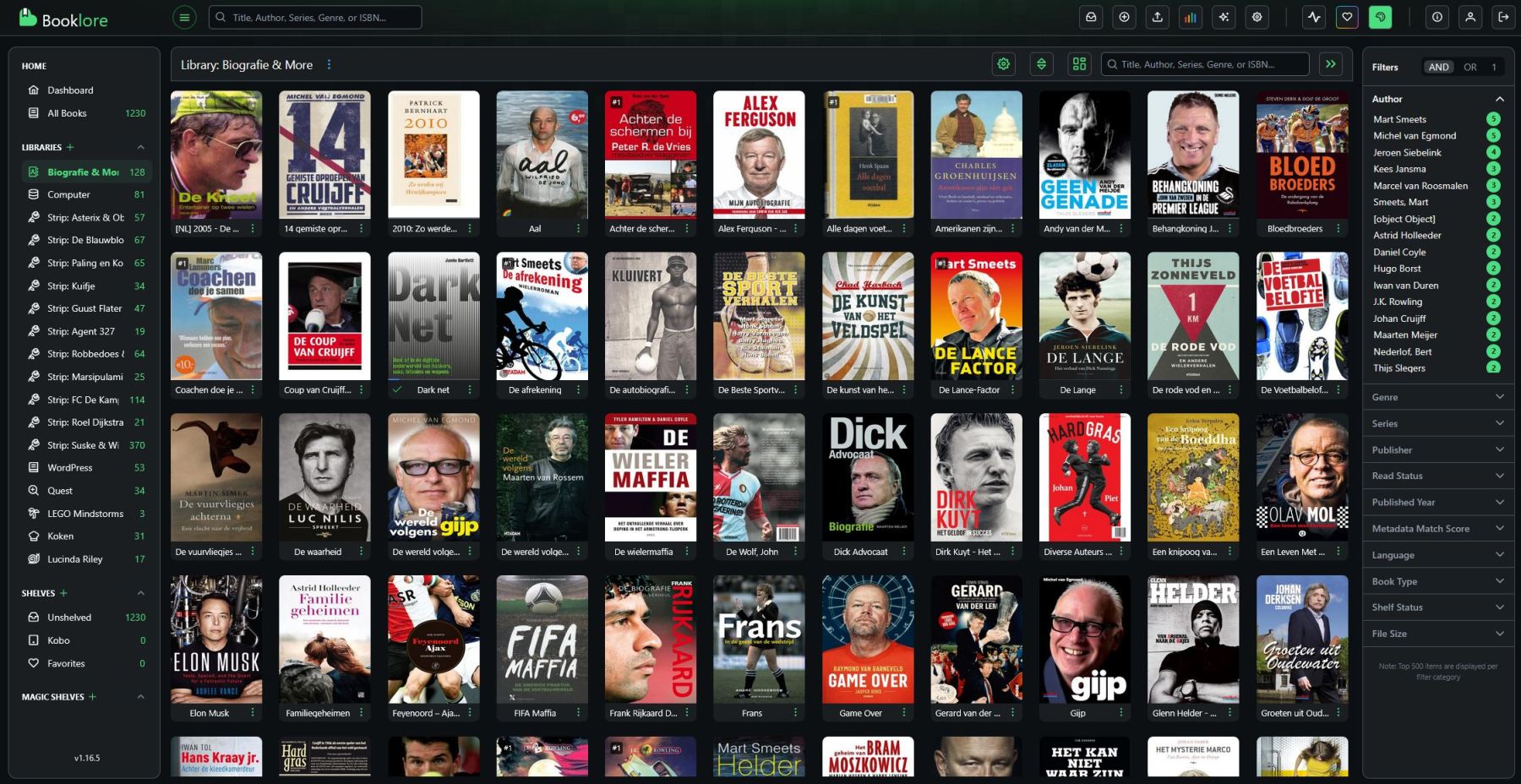1521x784 pixels.
Task: Open the Elon Musk book cover
Action: coord(216,640)
